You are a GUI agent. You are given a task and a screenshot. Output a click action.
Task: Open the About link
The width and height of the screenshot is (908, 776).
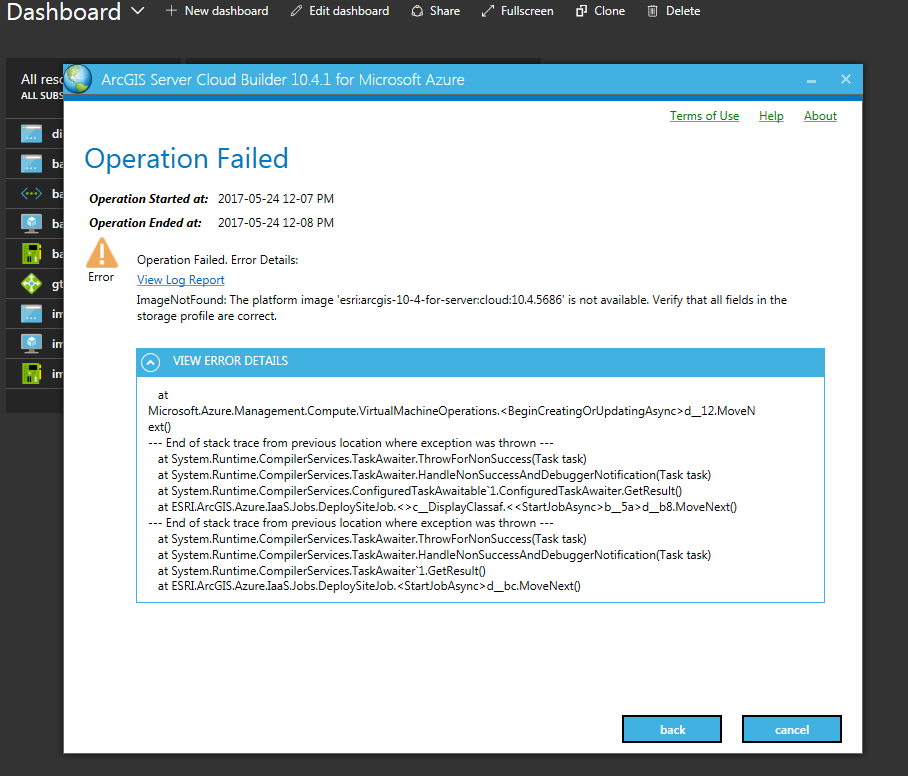point(820,116)
